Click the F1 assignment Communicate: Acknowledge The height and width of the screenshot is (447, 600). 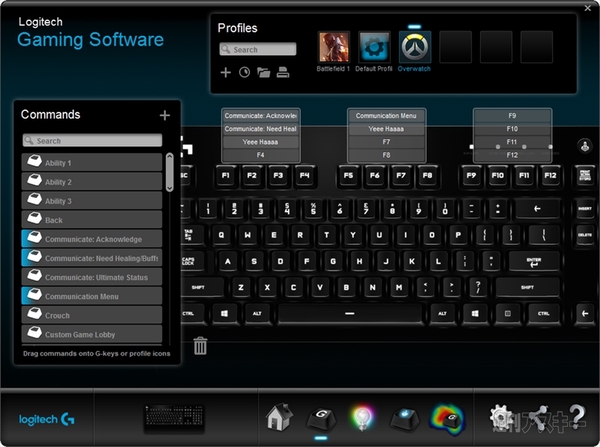(x=261, y=116)
